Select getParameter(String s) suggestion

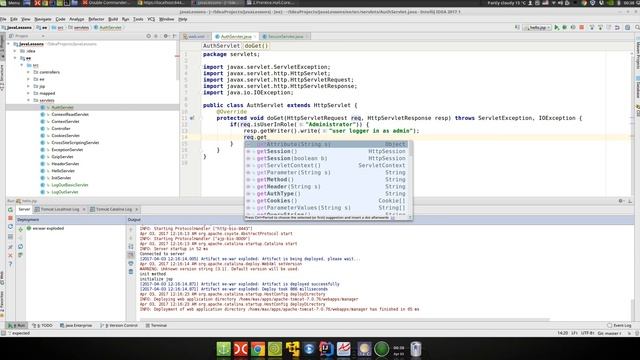tap(327, 173)
